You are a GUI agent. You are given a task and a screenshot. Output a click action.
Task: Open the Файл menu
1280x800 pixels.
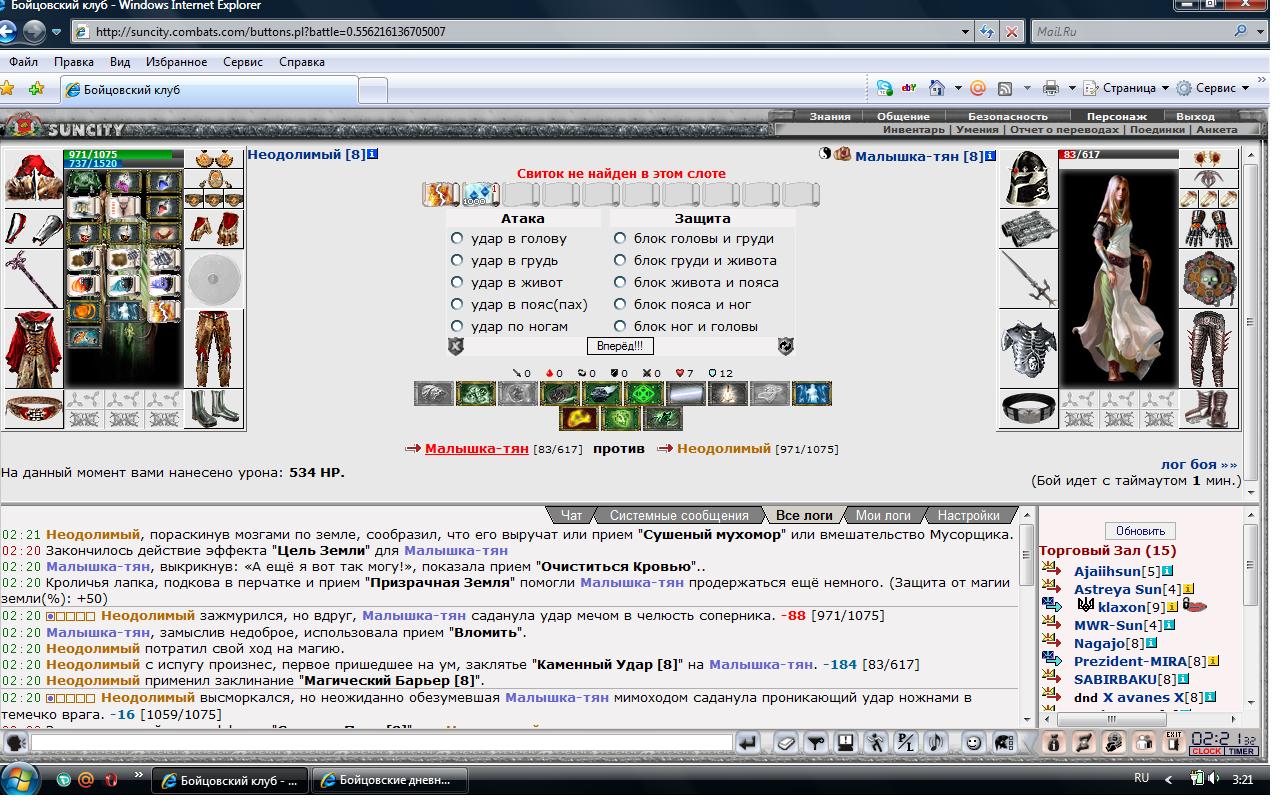coord(24,61)
